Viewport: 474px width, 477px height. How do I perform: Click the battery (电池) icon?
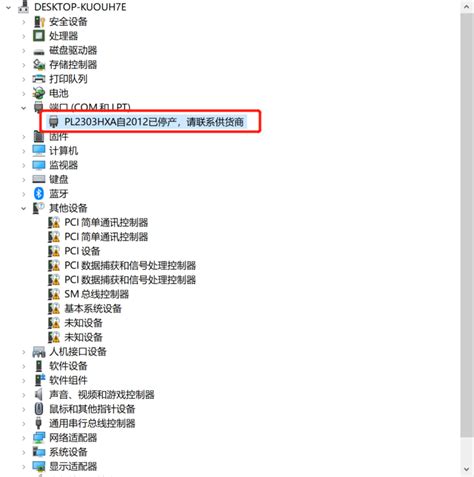(39, 93)
